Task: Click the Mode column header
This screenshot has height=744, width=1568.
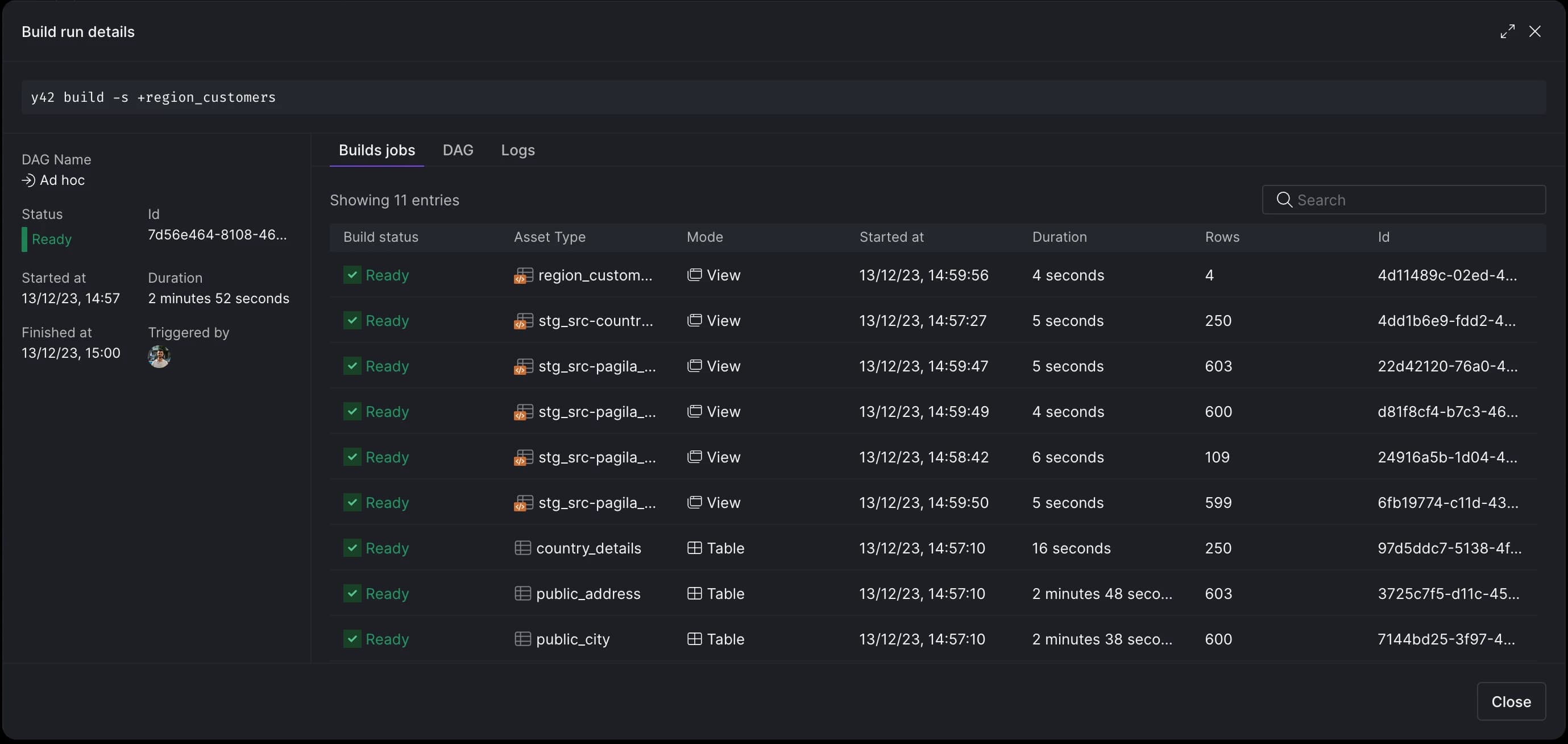Action: tap(704, 237)
